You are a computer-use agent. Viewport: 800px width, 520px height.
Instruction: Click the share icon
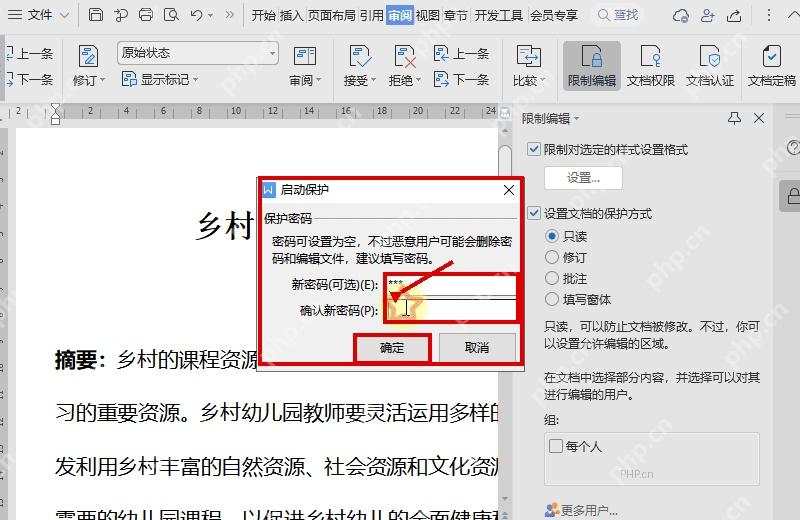pyautogui.click(x=734, y=16)
